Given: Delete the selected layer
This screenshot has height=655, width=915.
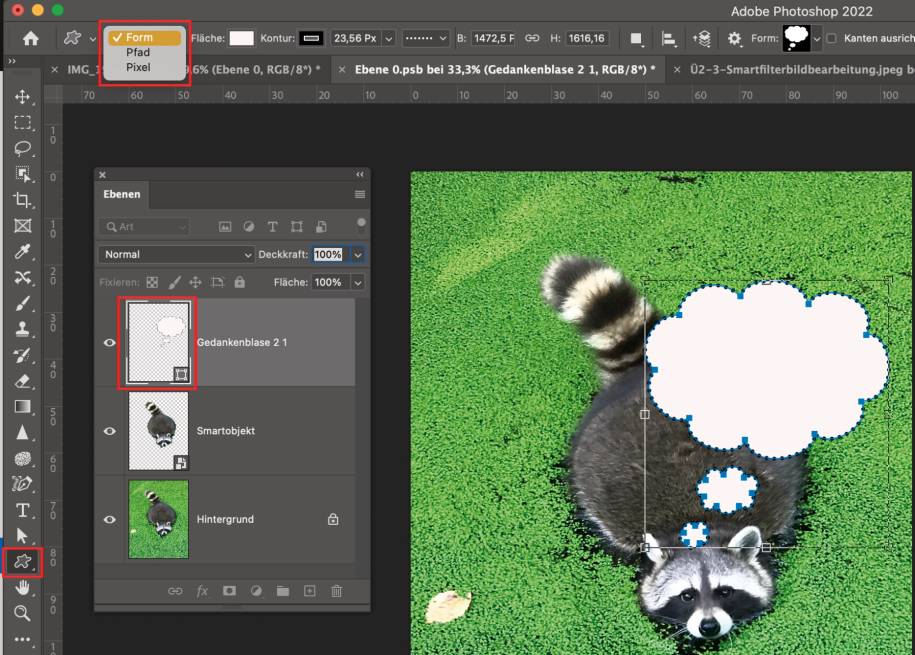Looking at the screenshot, I should coord(337,591).
